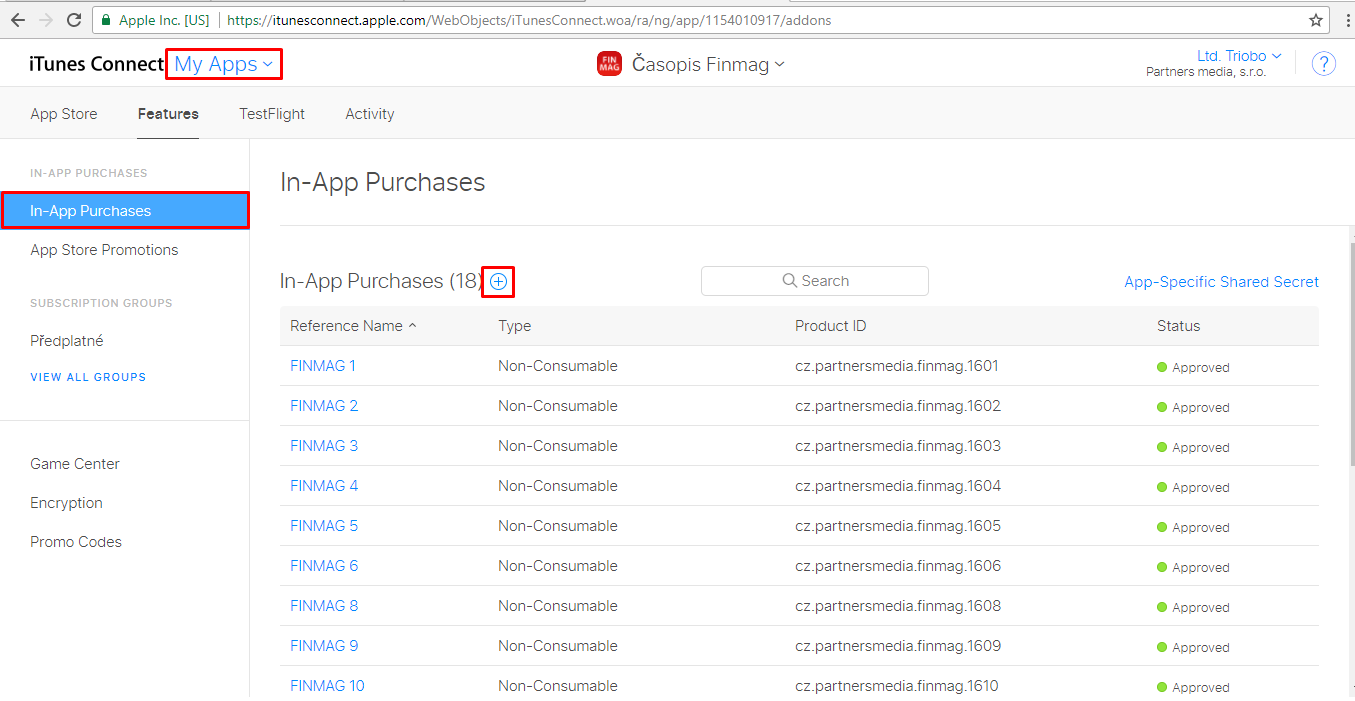Click the browser address bar URL
1355x701 pixels.
[x=529, y=20]
